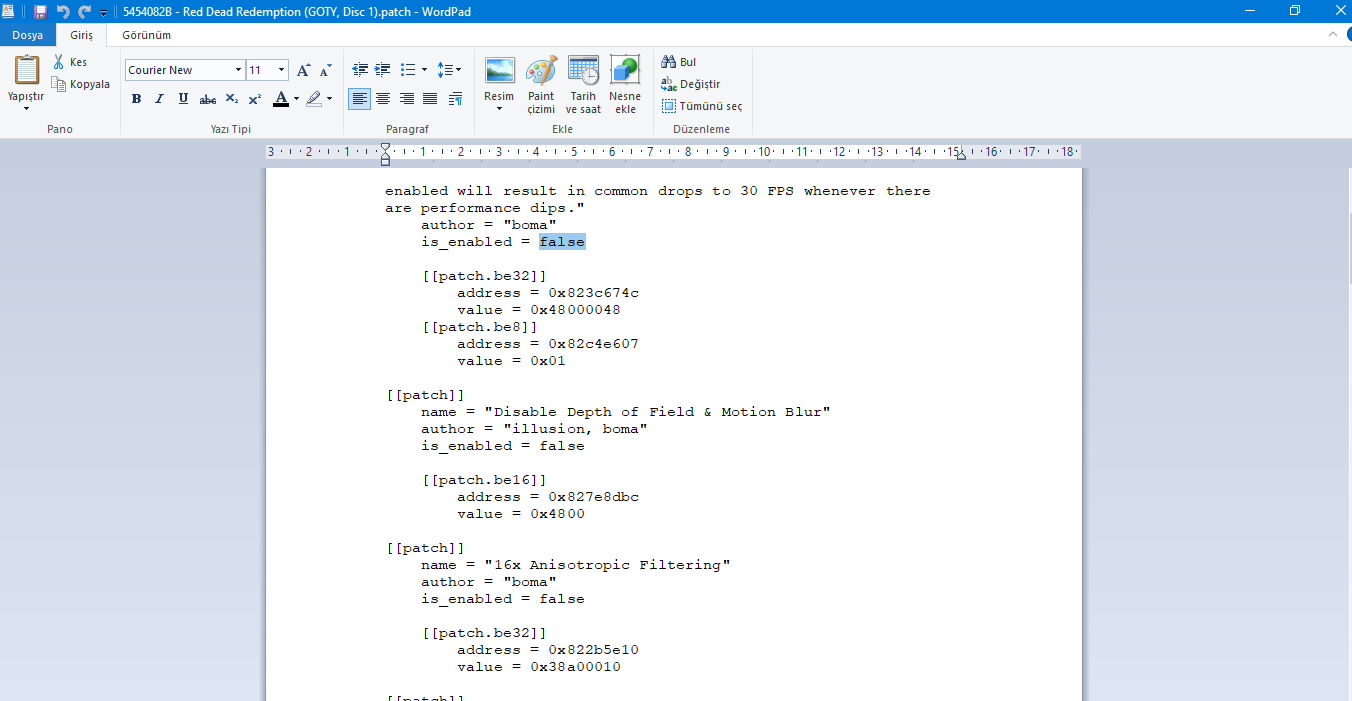The width and height of the screenshot is (1352, 701).
Task: Click the line address = 0x823c674c
Action: click(x=548, y=293)
